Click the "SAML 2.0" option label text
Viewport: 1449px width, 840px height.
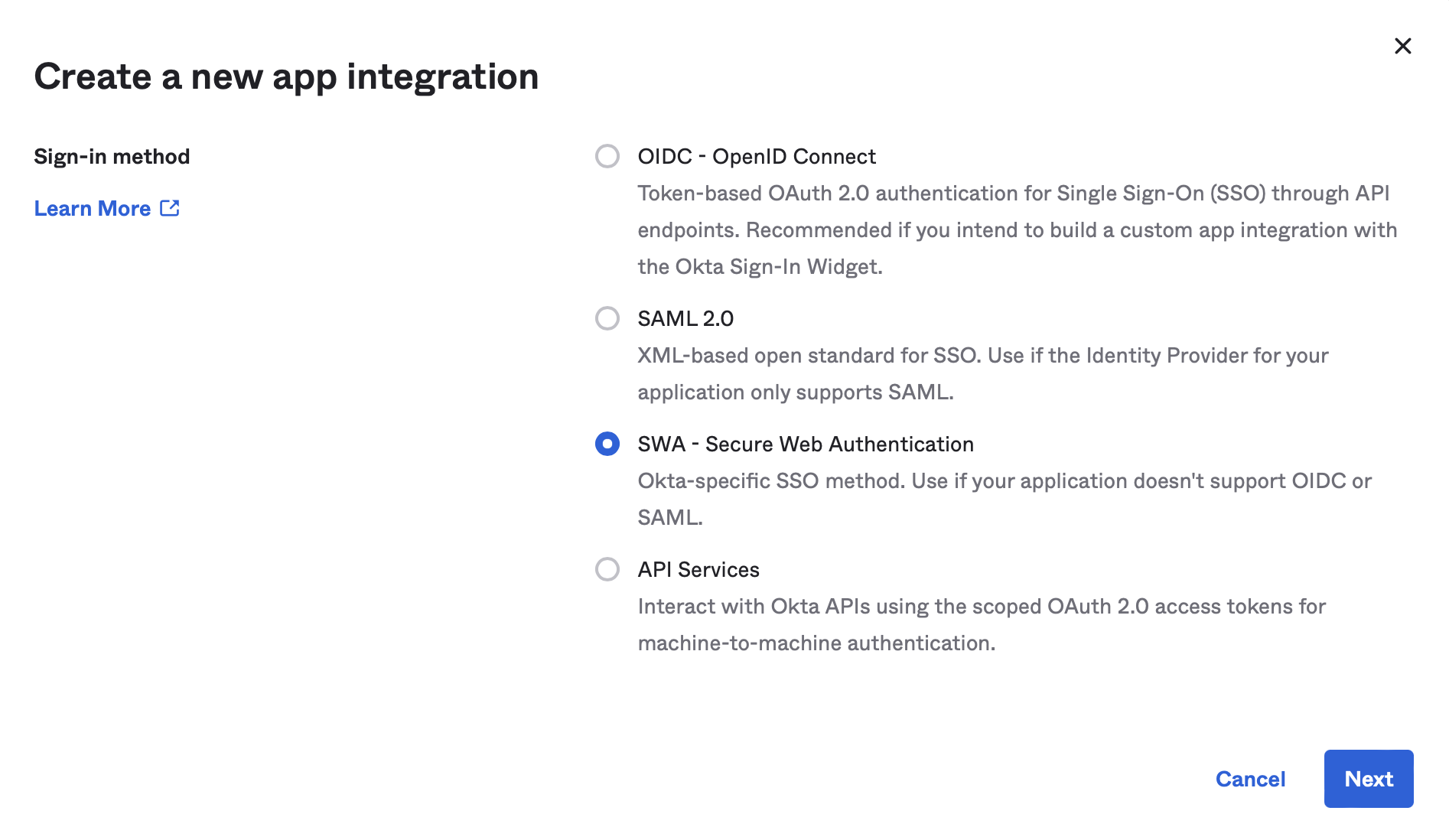(x=685, y=318)
